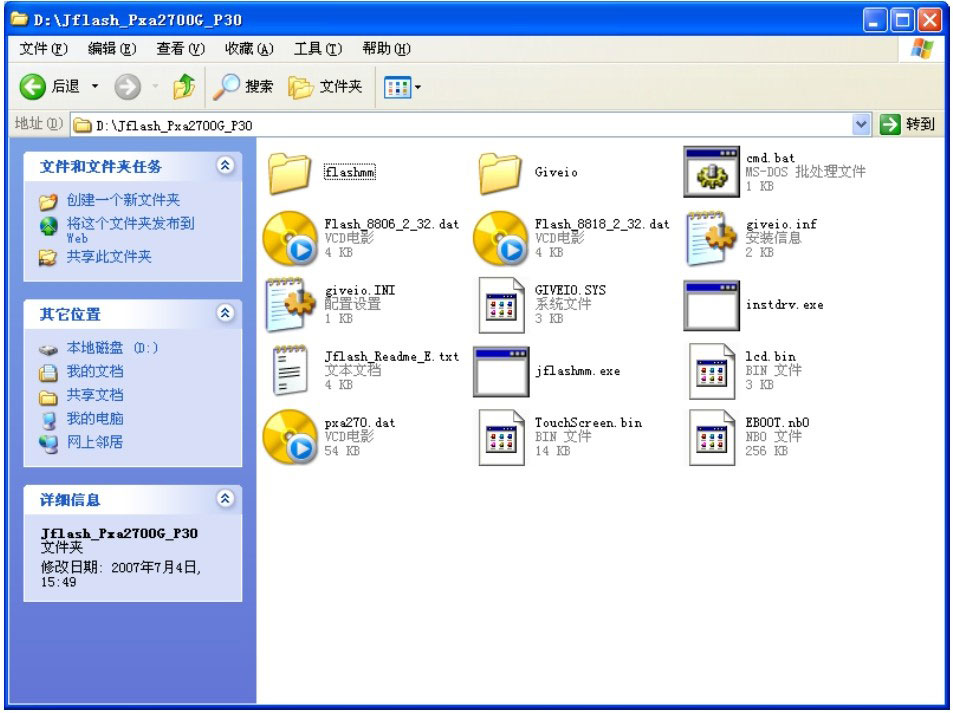Maximize the Jflash_Pxa2700G_P30 window
Viewport: 953px width, 713px height.
(x=902, y=21)
